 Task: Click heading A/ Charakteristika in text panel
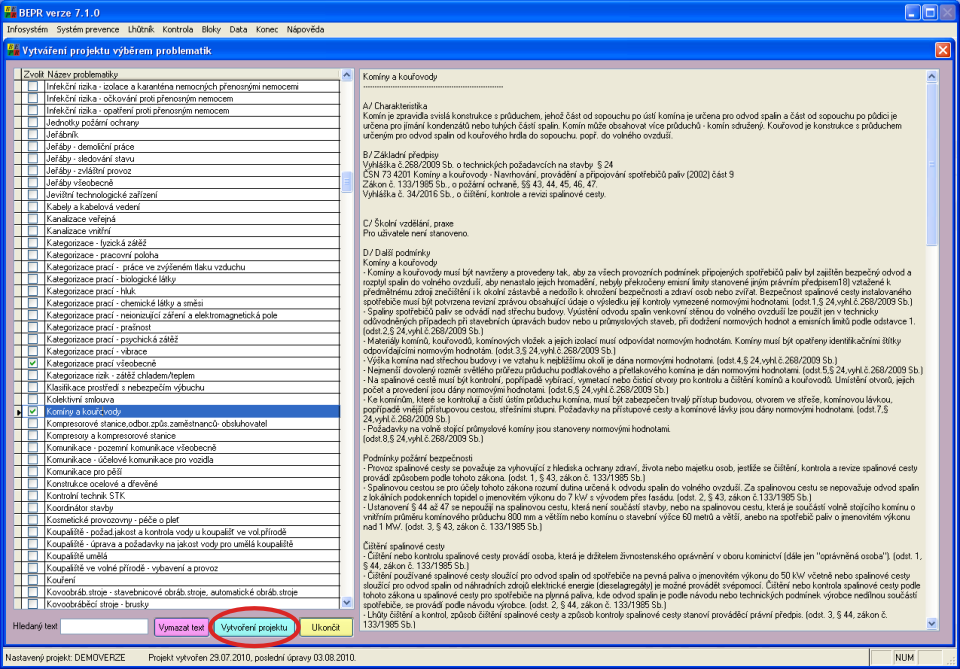coord(395,106)
